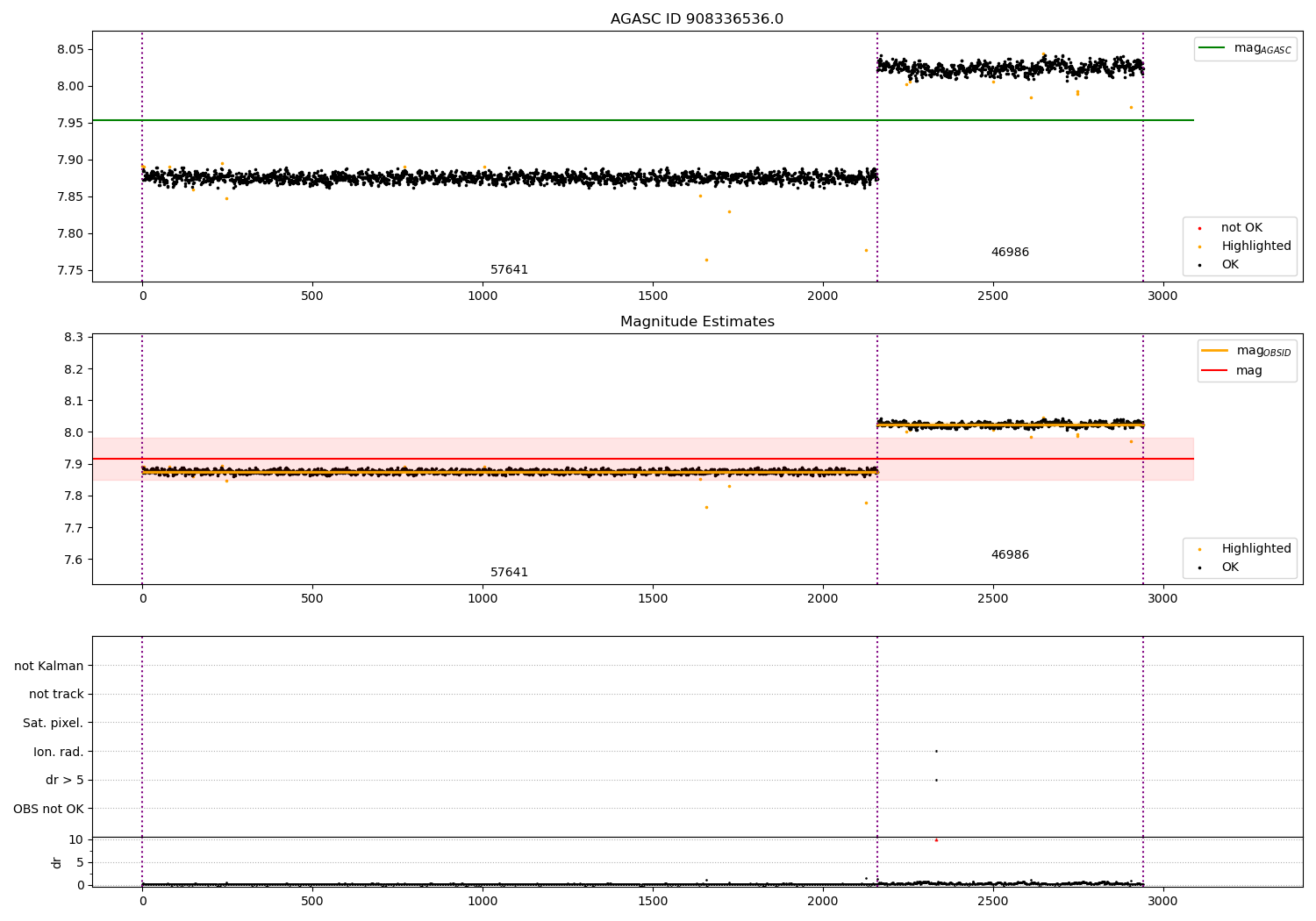
Task: Click the 'dr > 5' axis label
Action: (65, 781)
